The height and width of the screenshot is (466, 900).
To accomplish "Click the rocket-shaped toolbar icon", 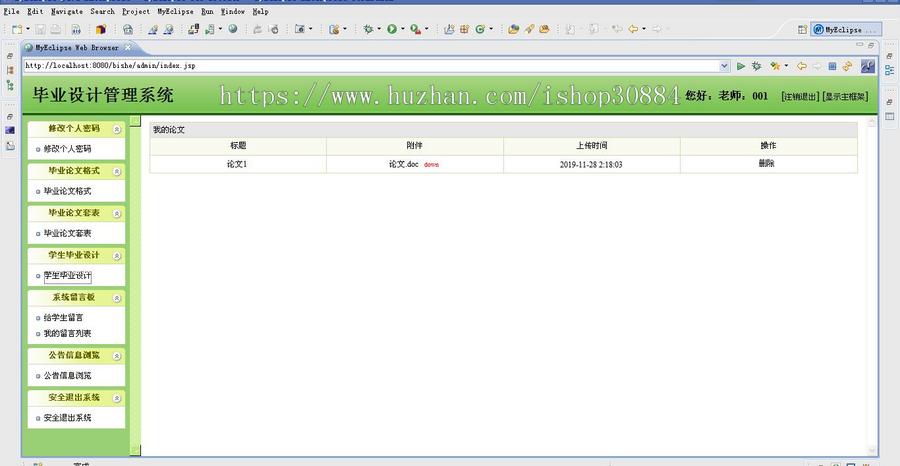I will click(529, 29).
